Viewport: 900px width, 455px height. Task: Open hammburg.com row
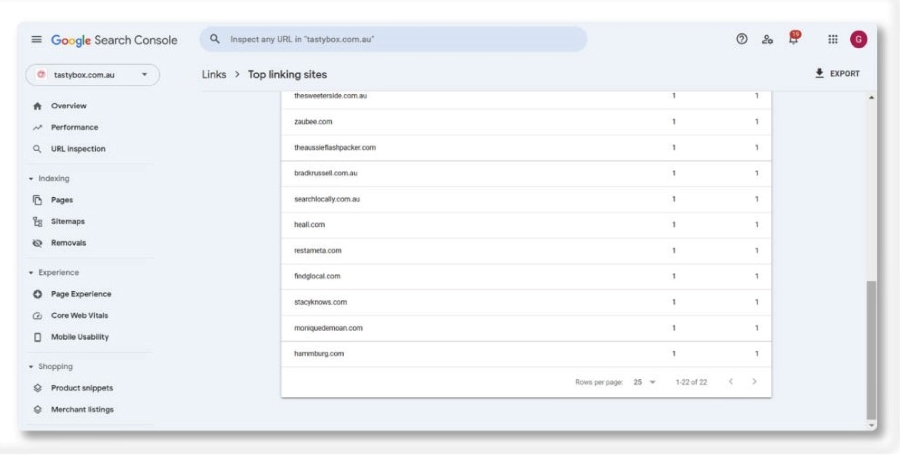click(526, 354)
